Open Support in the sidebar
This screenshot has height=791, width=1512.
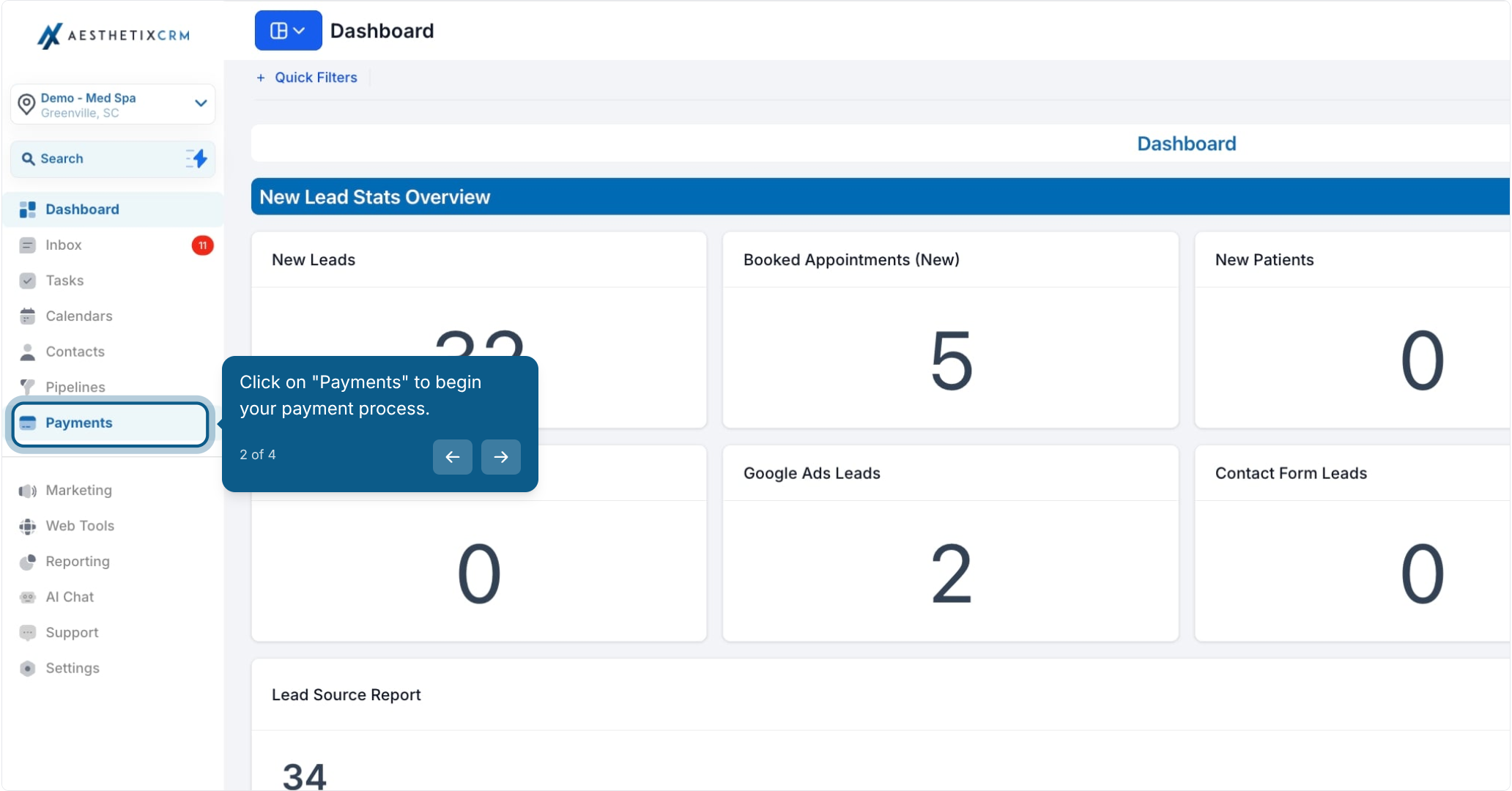(113, 633)
